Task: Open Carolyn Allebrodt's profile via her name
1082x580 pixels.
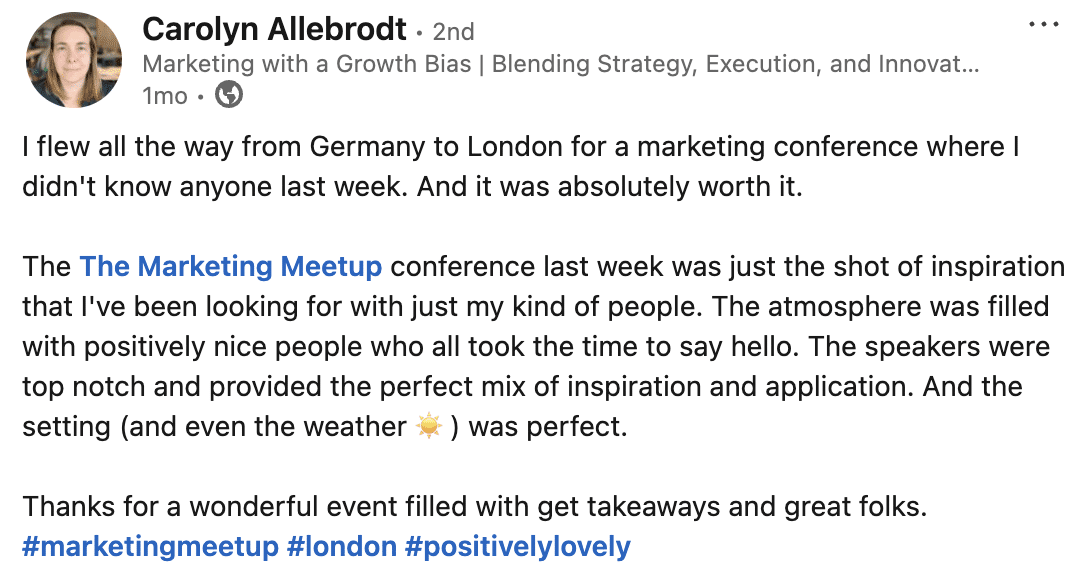Action: point(275,29)
